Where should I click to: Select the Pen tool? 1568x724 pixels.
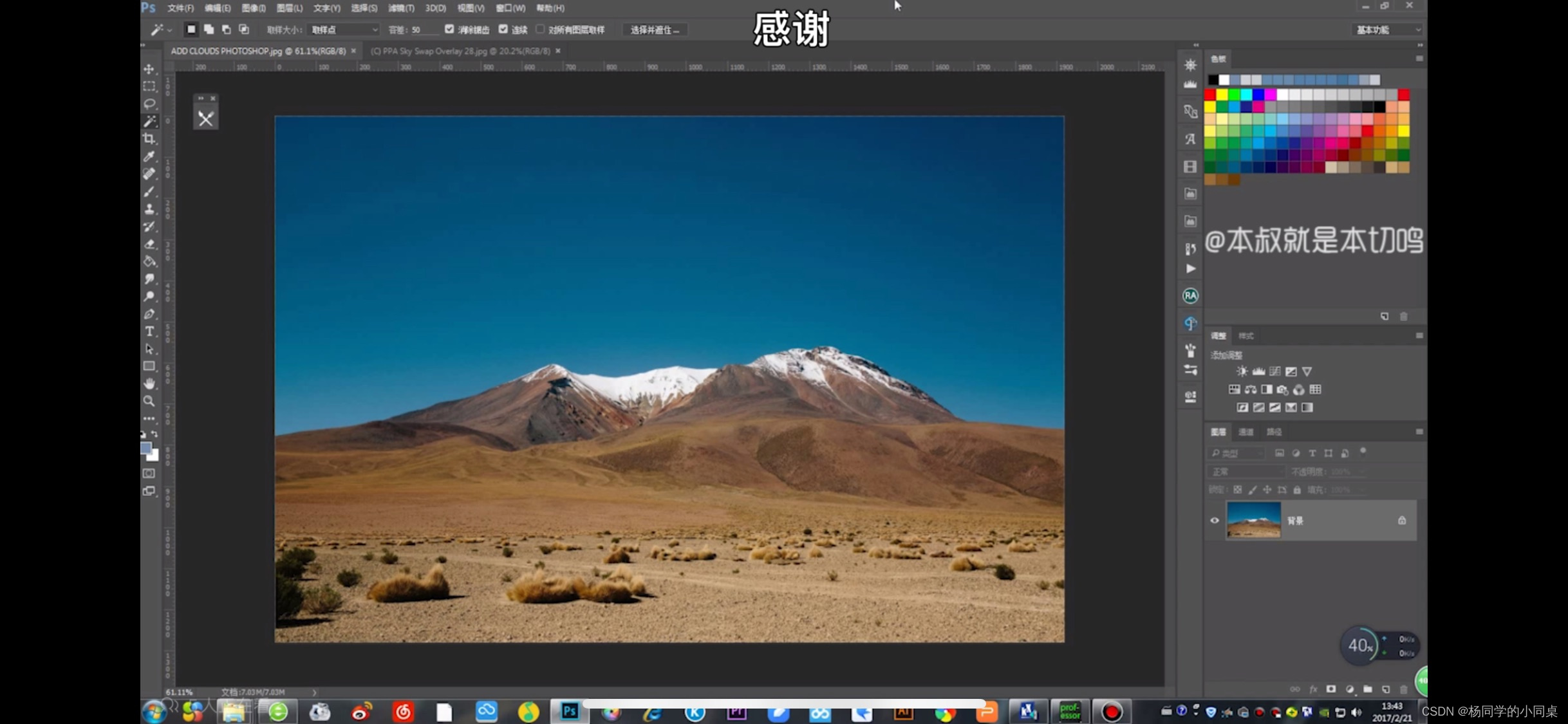coord(149,314)
